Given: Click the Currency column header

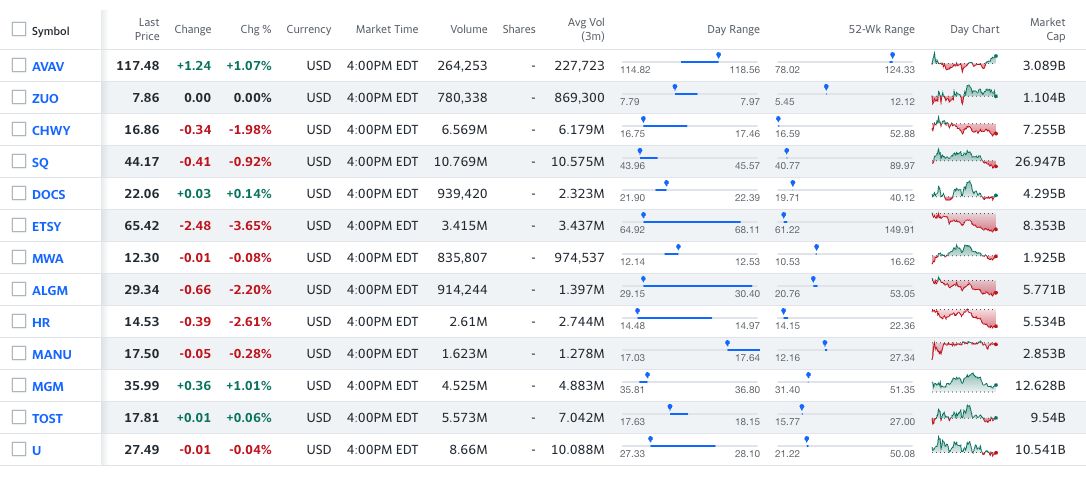Looking at the screenshot, I should (309, 29).
